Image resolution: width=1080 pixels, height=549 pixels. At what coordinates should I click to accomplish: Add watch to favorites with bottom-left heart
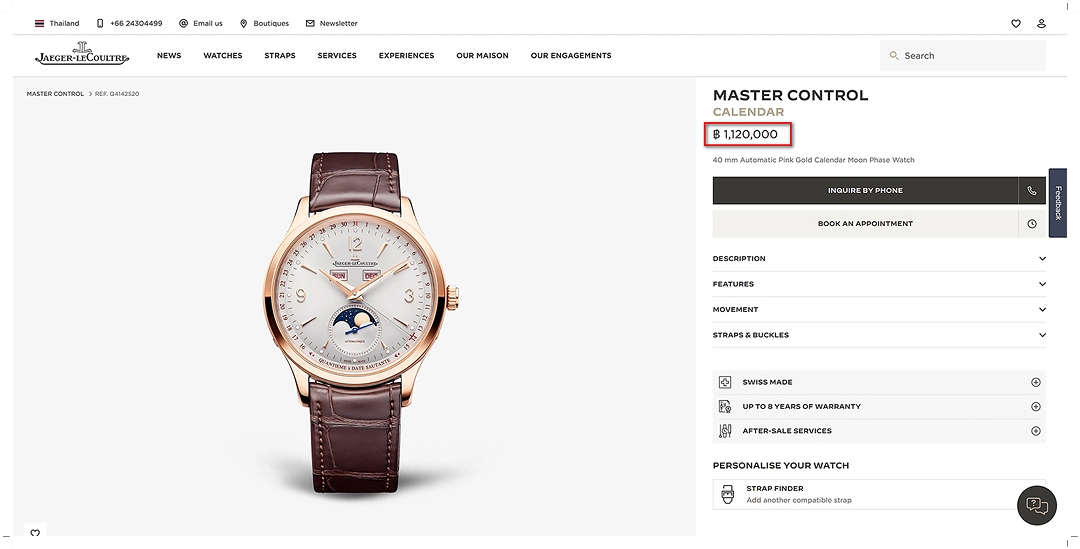[35, 533]
